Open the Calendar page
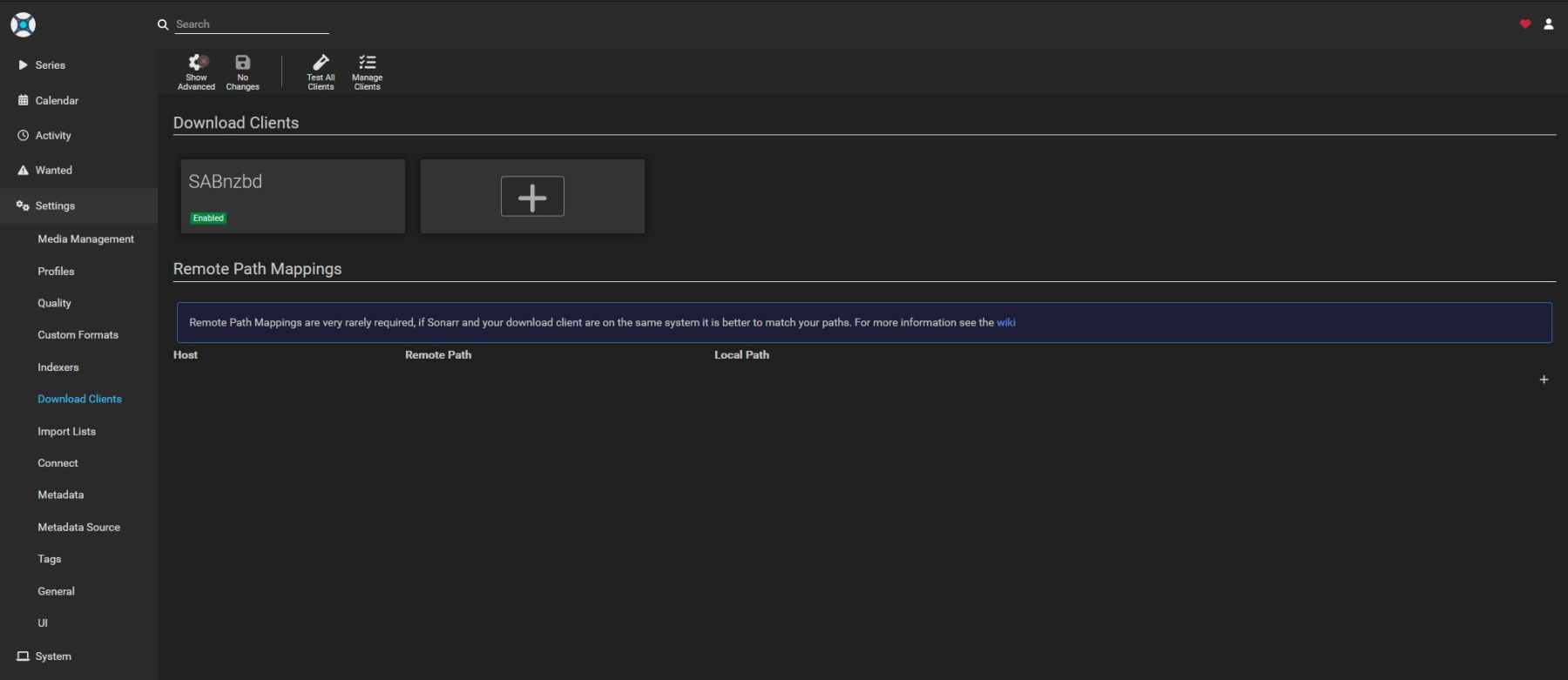The height and width of the screenshot is (680, 1568). tap(57, 101)
